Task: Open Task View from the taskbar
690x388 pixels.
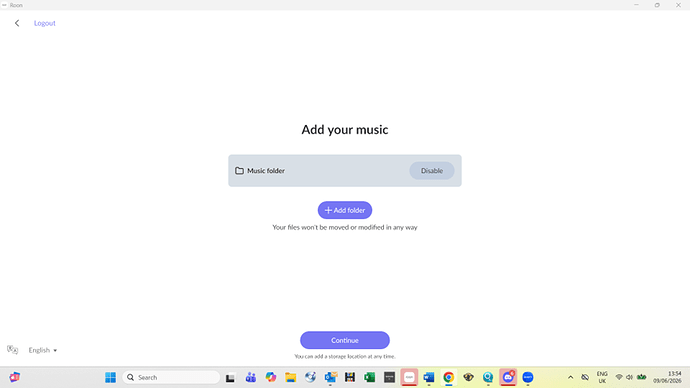Action: pos(230,377)
